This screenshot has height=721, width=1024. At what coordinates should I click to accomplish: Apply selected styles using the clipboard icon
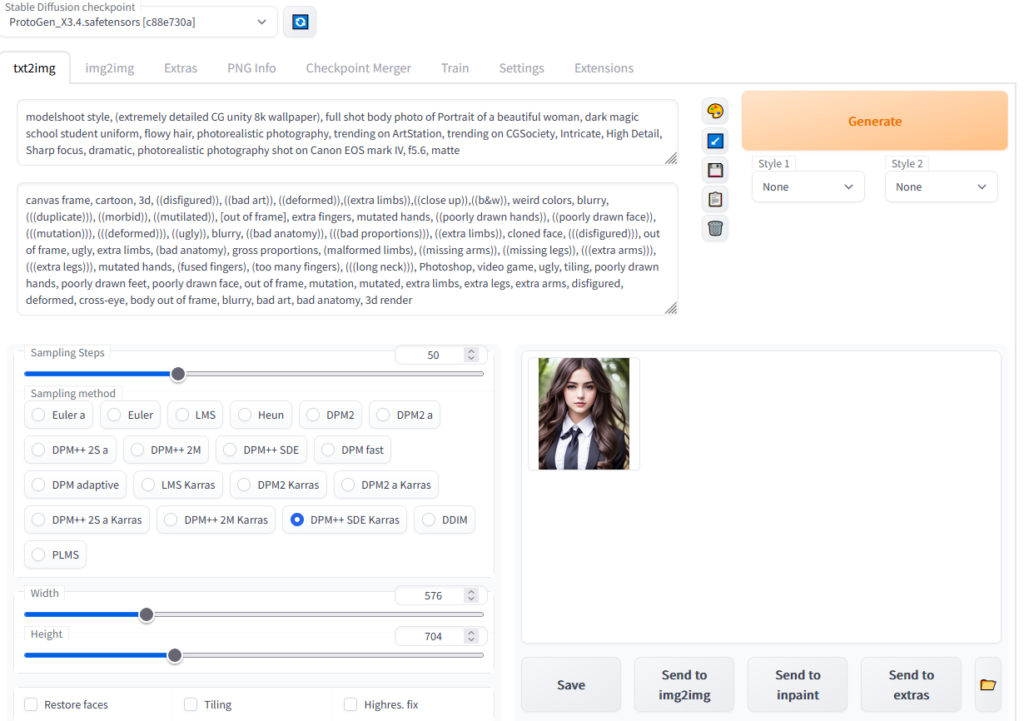pos(715,198)
